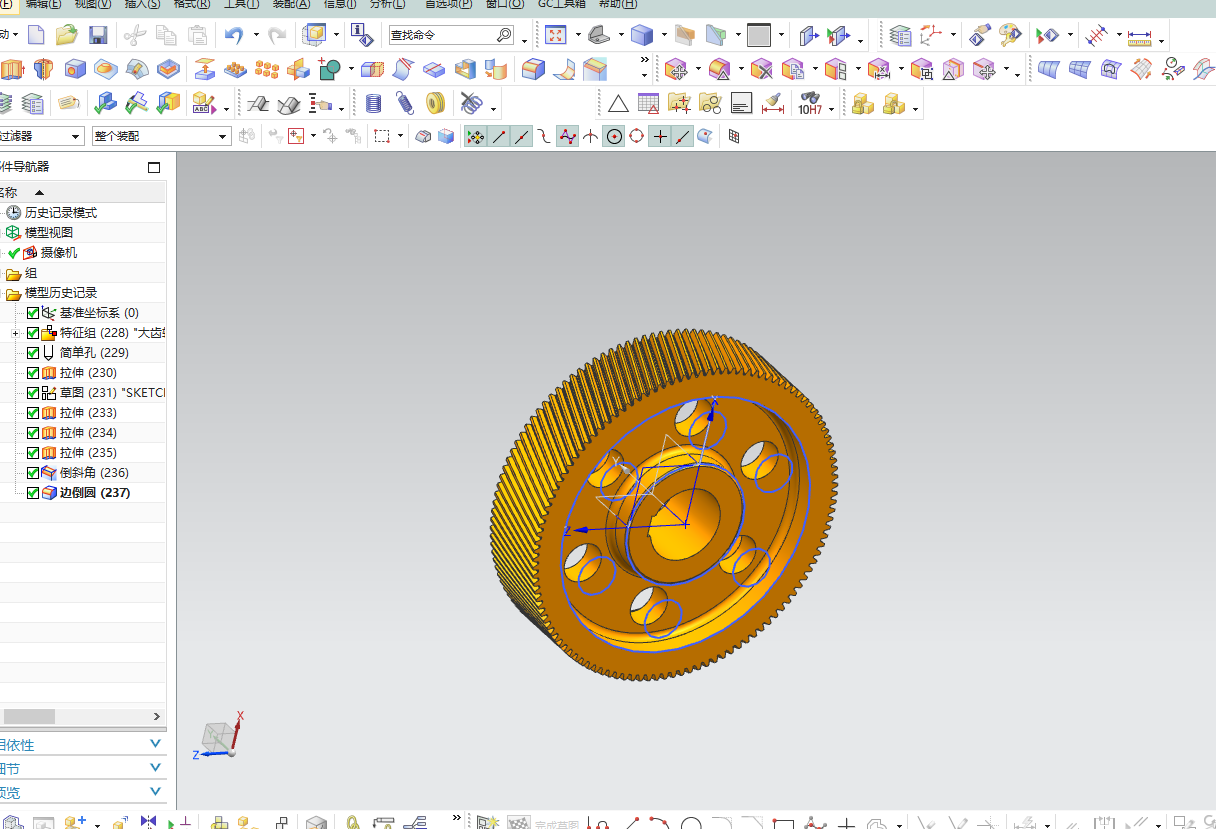Select the Revolve feature icon
Viewport: 1216px width, 829px height.
pyautogui.click(x=42, y=70)
